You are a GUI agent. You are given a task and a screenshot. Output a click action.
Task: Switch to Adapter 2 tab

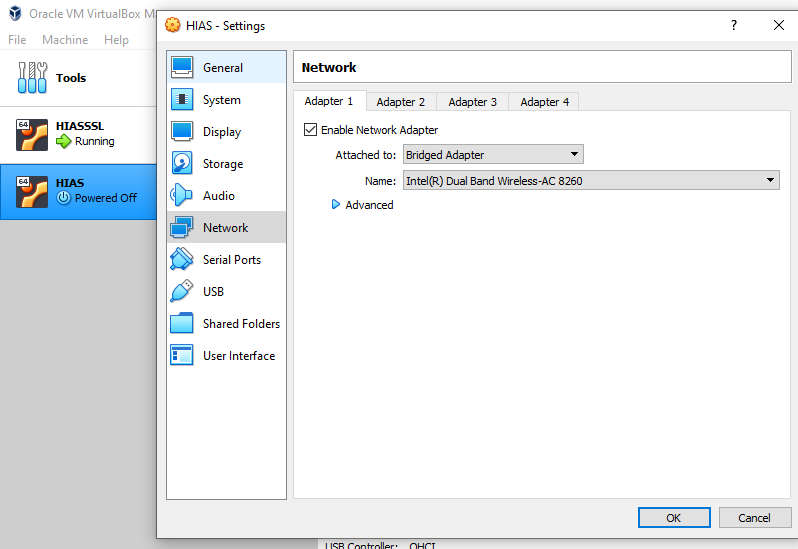(x=401, y=102)
